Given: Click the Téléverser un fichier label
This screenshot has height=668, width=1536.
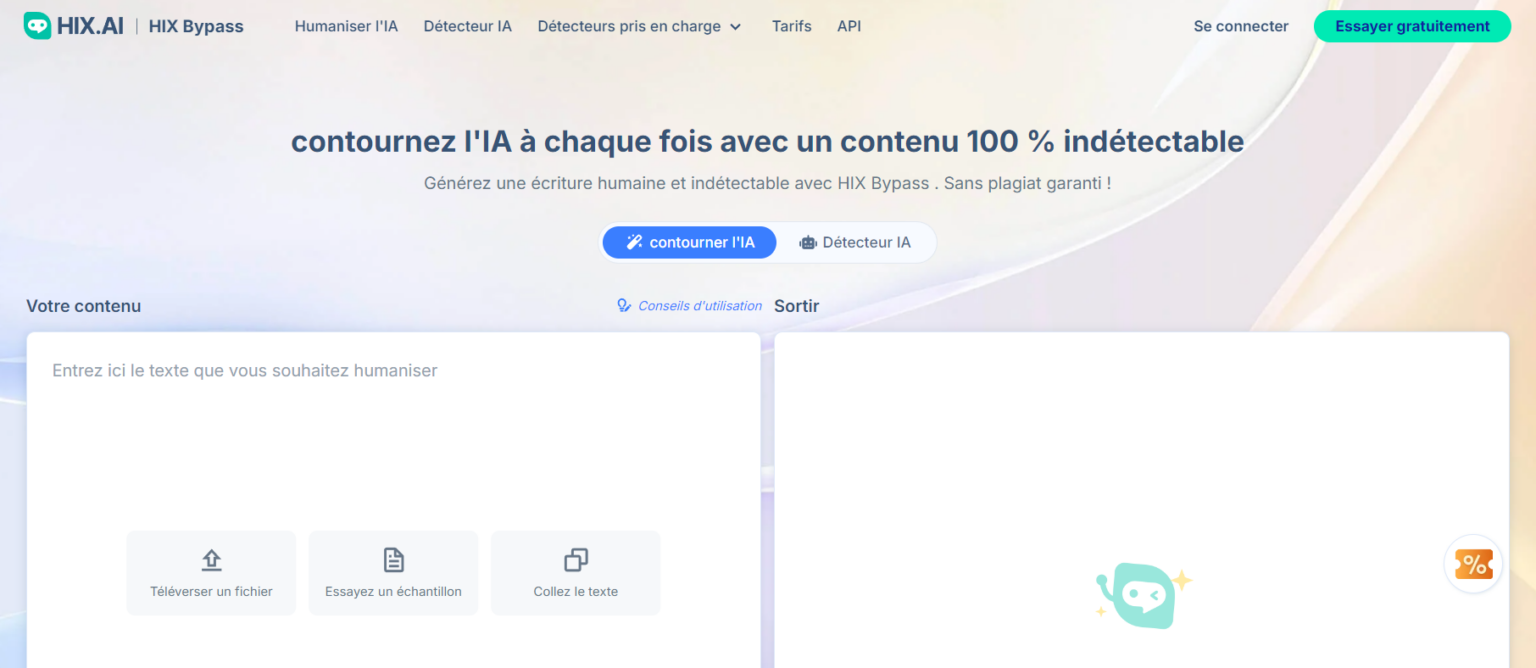Looking at the screenshot, I should (x=211, y=592).
